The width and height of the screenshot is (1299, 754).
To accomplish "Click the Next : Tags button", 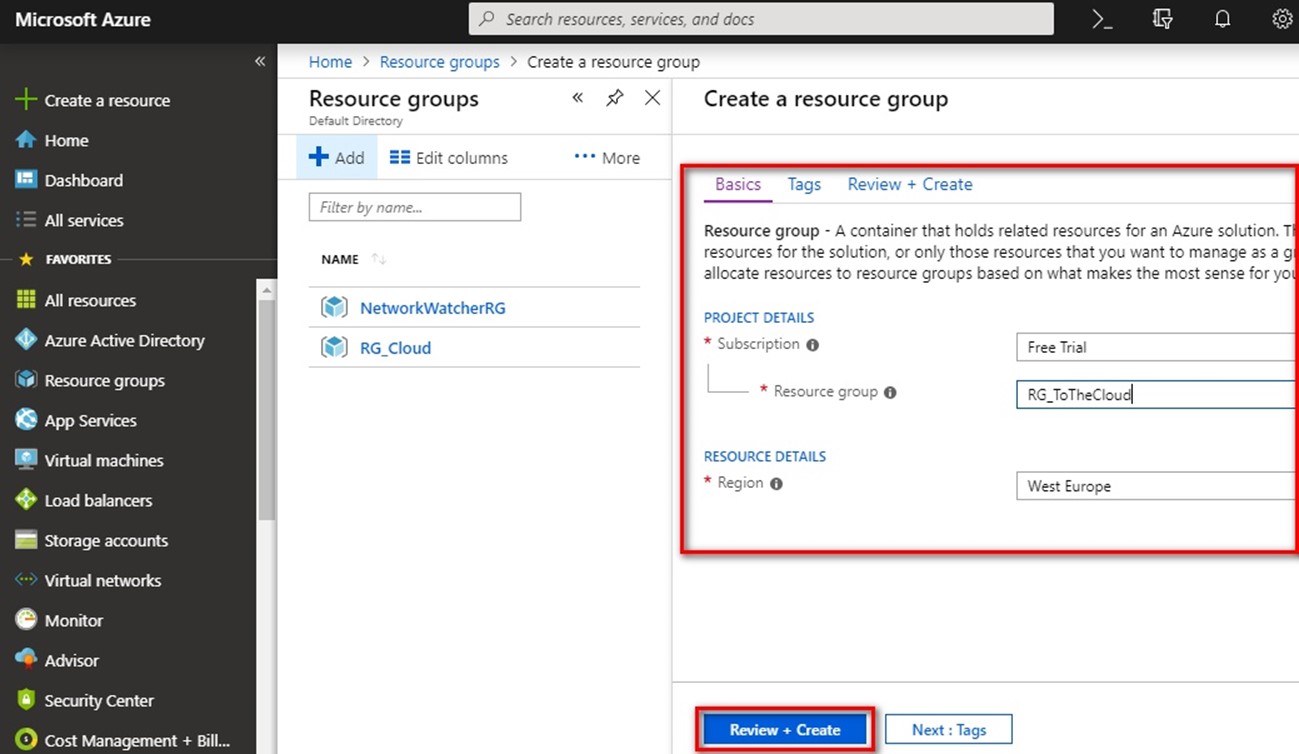I will pyautogui.click(x=949, y=730).
